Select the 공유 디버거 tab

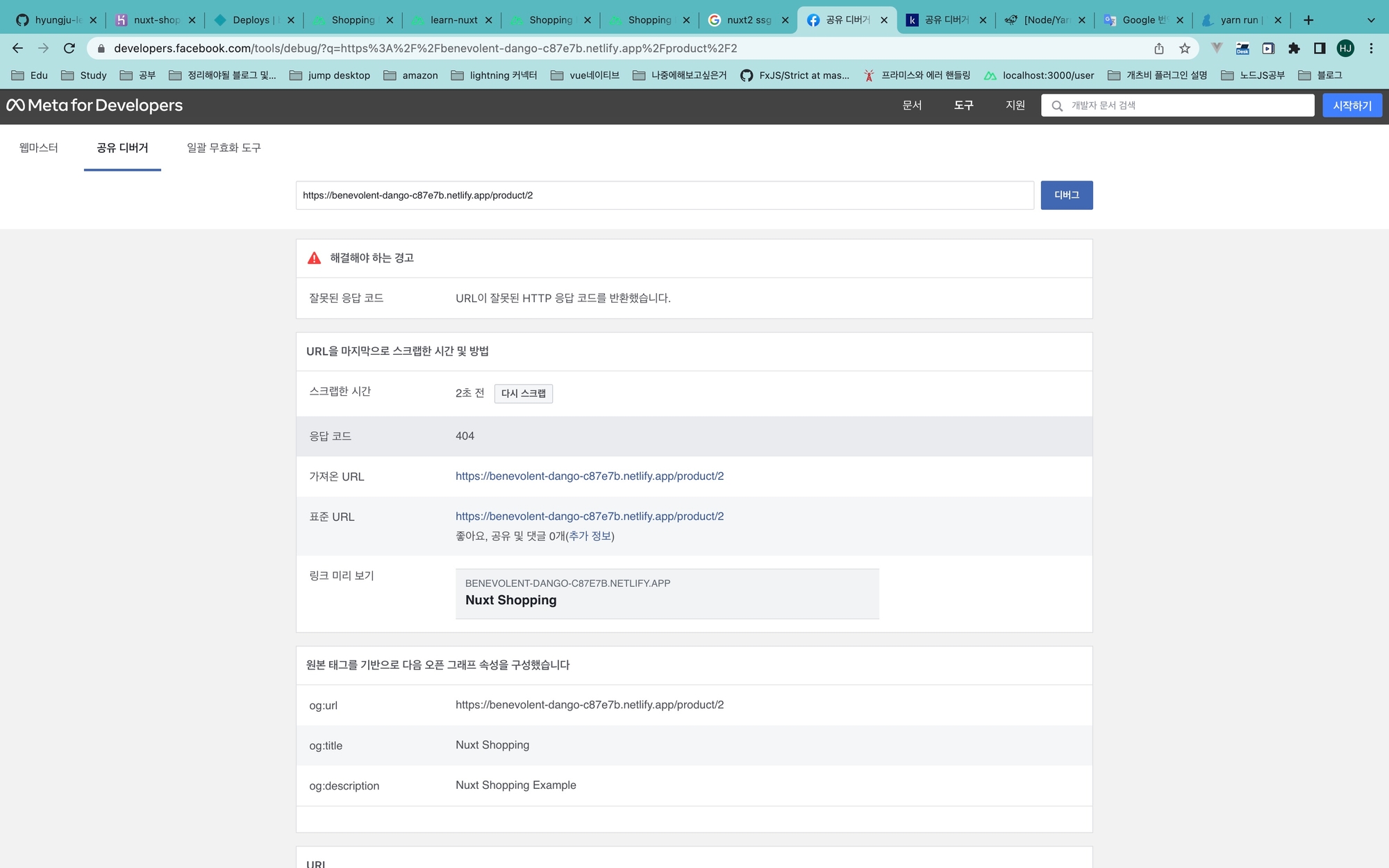coord(122,148)
